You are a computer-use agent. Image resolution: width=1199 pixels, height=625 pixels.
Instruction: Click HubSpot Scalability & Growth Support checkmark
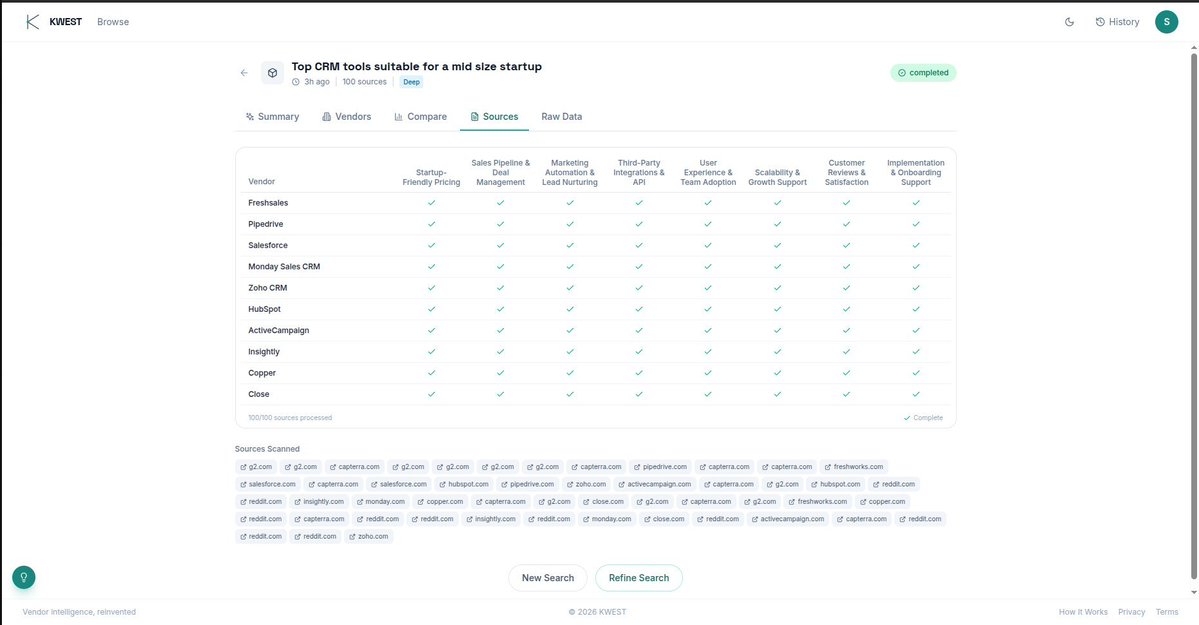(777, 309)
